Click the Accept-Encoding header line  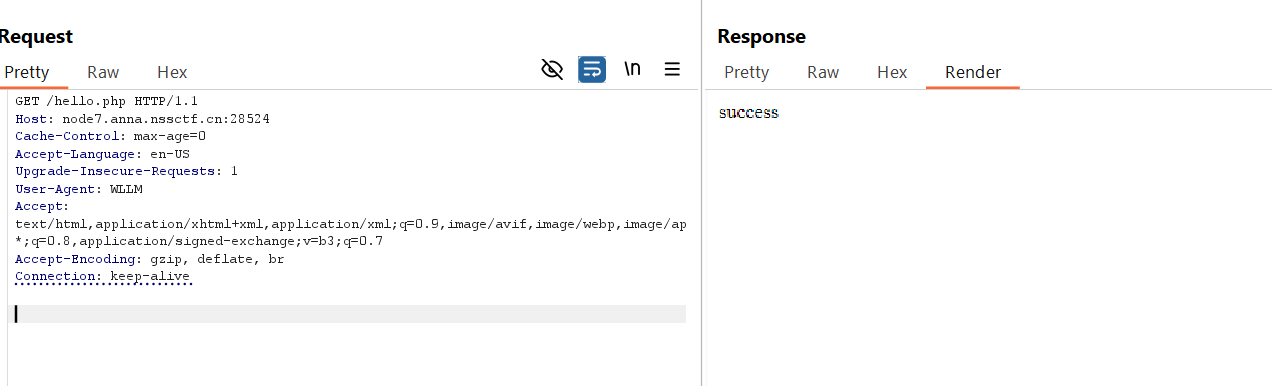pyautogui.click(x=150, y=258)
